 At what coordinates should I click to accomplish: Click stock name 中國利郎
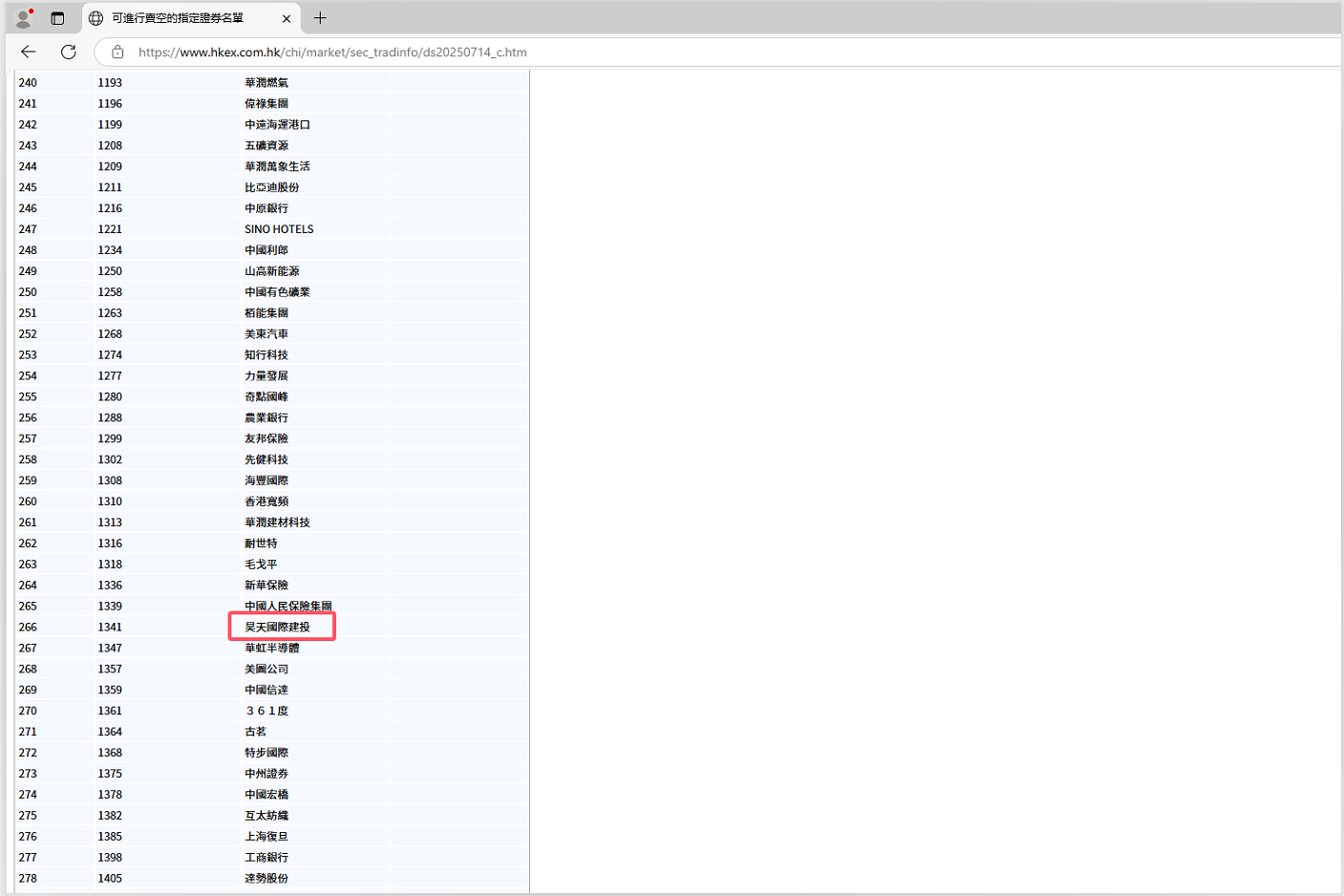coord(267,250)
